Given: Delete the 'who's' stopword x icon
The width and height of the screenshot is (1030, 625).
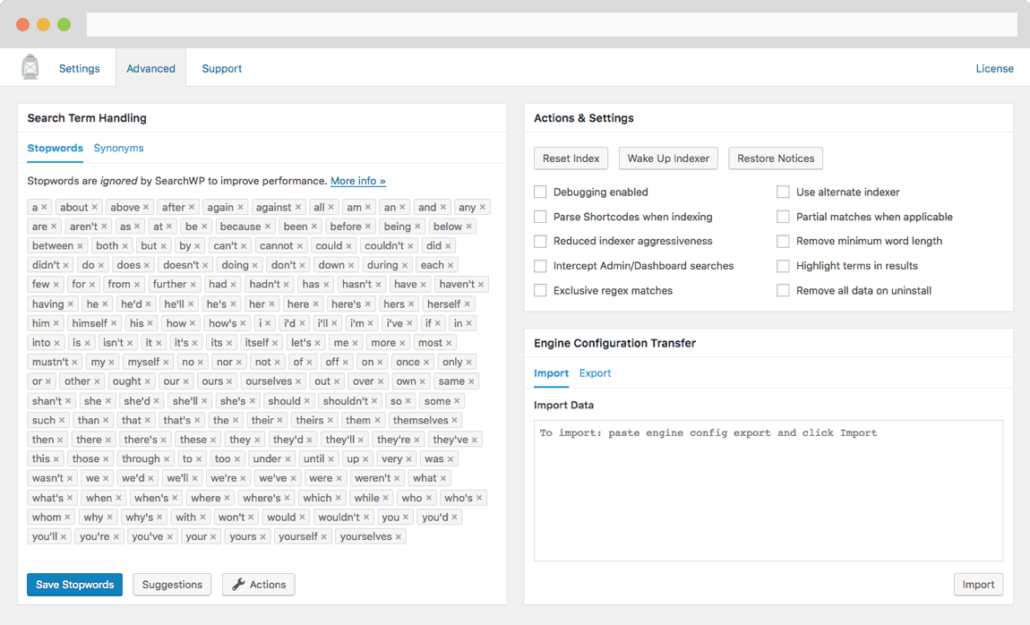Looking at the screenshot, I should coord(479,498).
